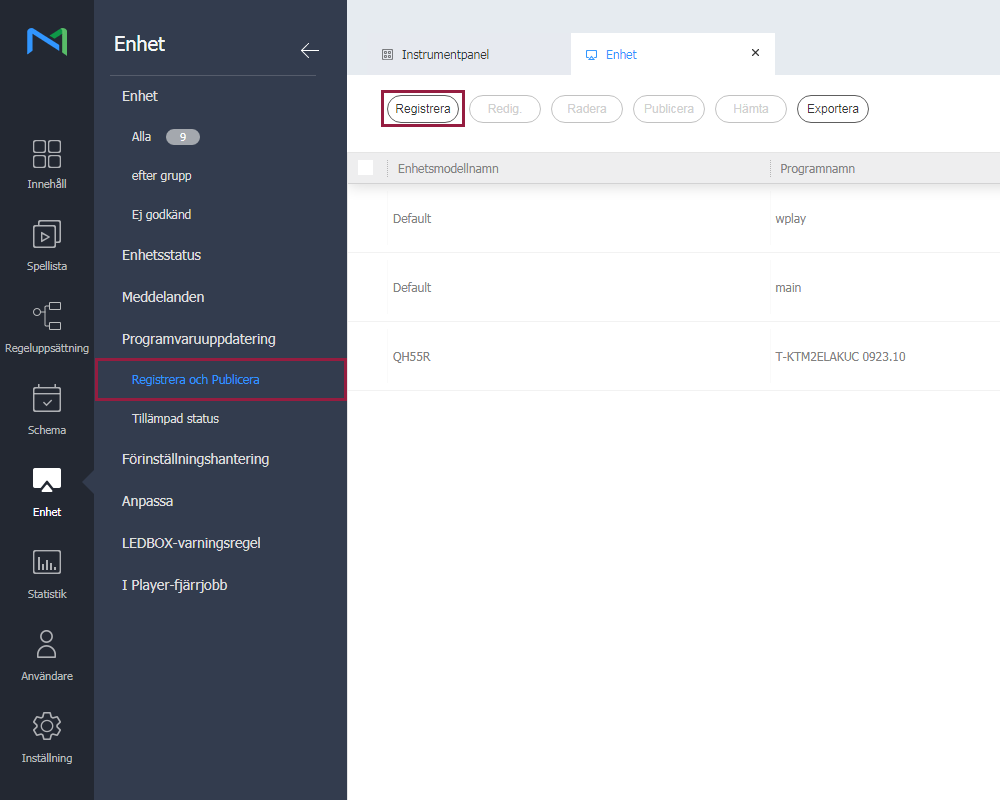Click the Exportera button

(x=832, y=109)
